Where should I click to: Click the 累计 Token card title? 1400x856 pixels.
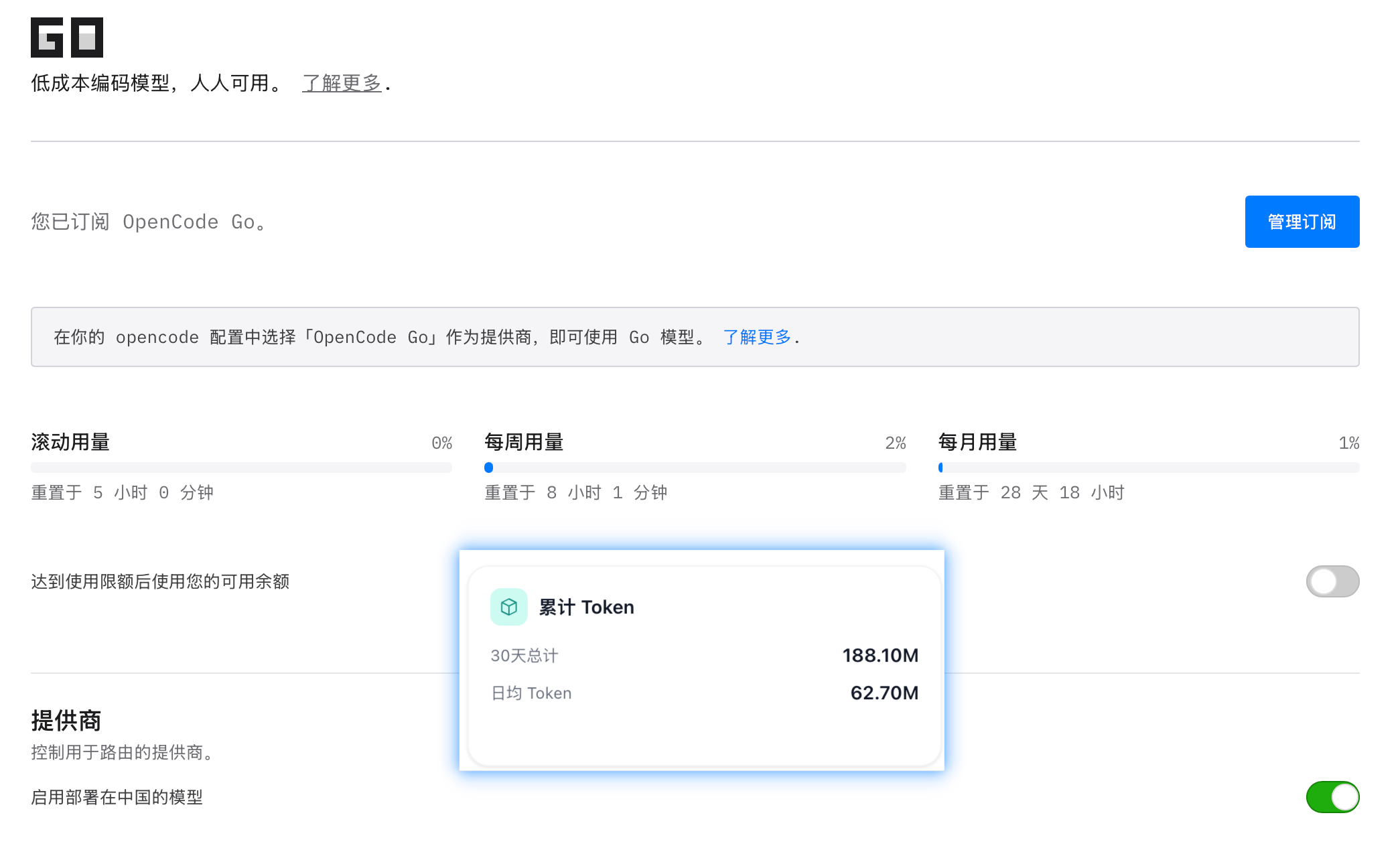(x=586, y=607)
